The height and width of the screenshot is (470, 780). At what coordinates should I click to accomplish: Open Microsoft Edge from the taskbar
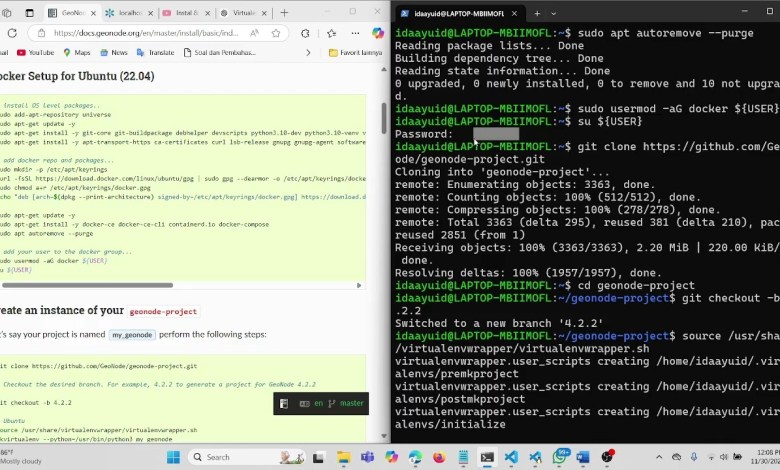415,457
